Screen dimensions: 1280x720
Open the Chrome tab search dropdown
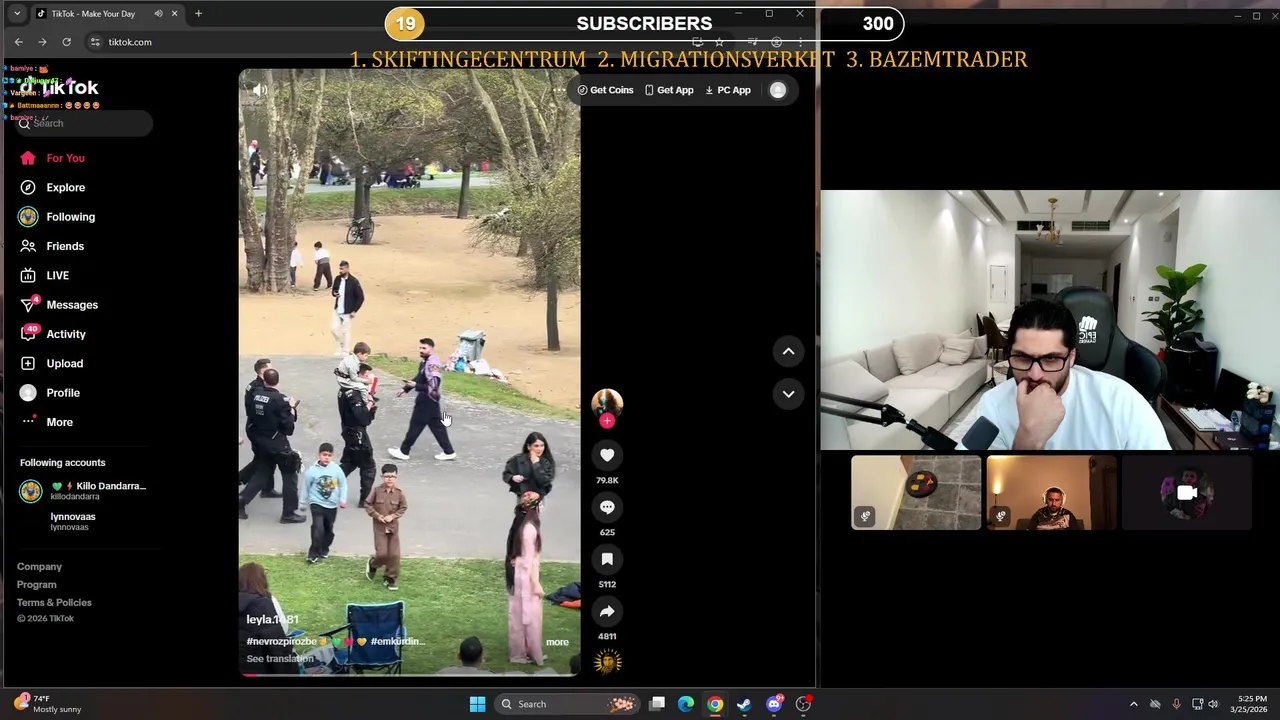[x=17, y=14]
